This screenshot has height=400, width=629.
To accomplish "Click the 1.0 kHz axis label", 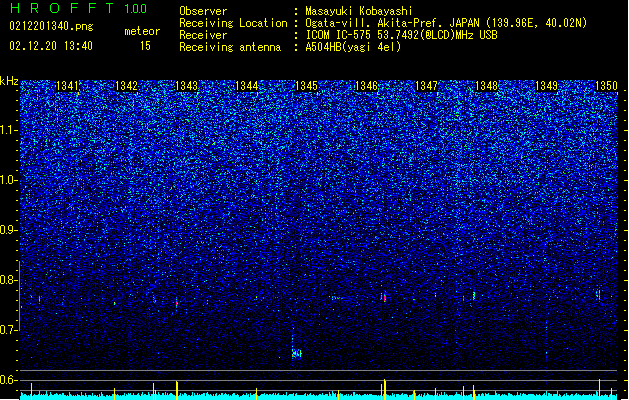I will point(9,180).
